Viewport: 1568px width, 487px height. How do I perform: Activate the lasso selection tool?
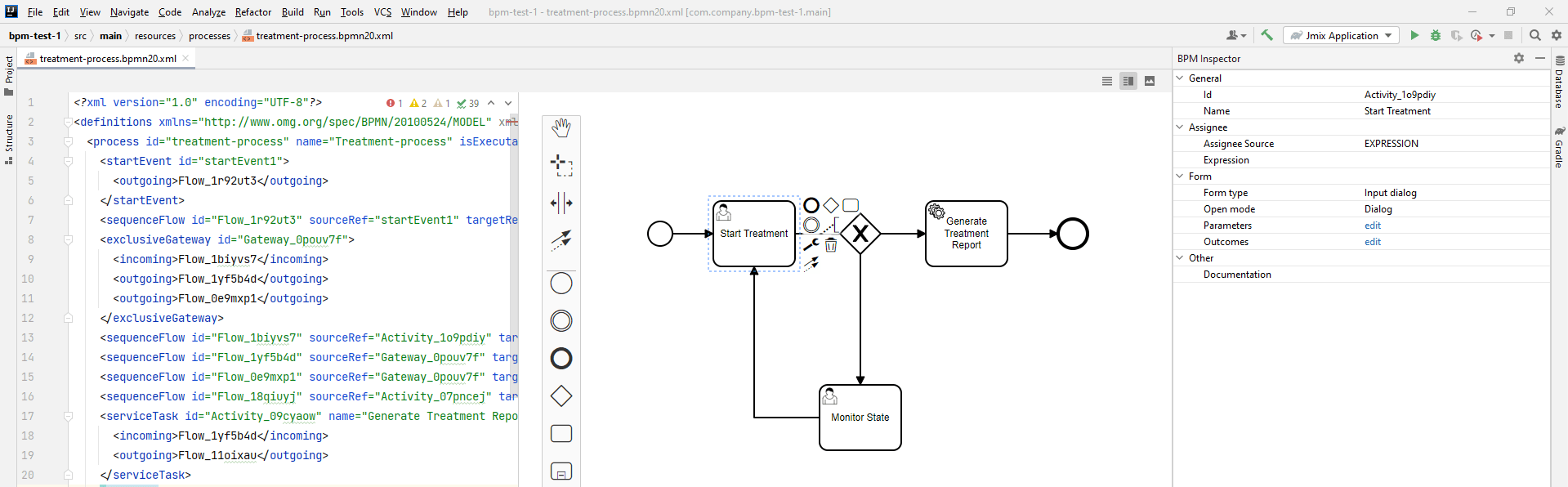click(561, 165)
